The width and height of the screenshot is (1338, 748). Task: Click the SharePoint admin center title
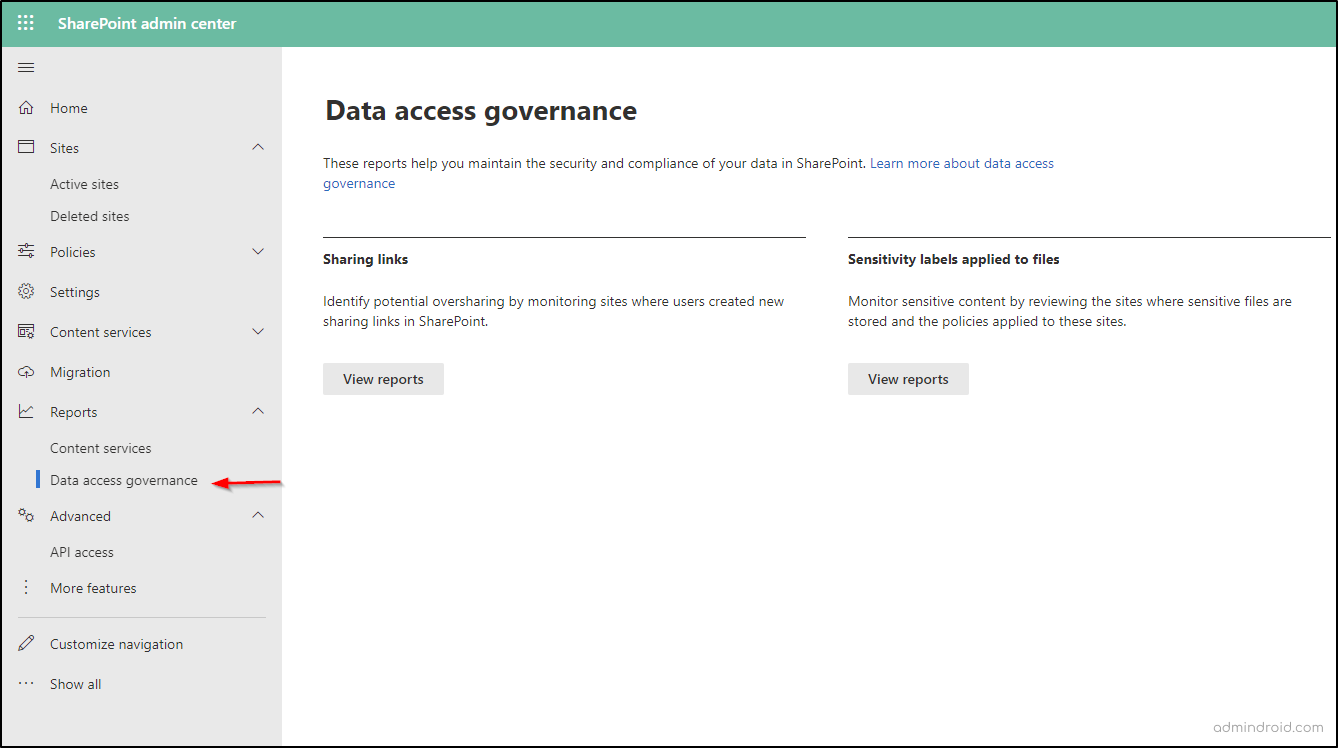tap(147, 23)
